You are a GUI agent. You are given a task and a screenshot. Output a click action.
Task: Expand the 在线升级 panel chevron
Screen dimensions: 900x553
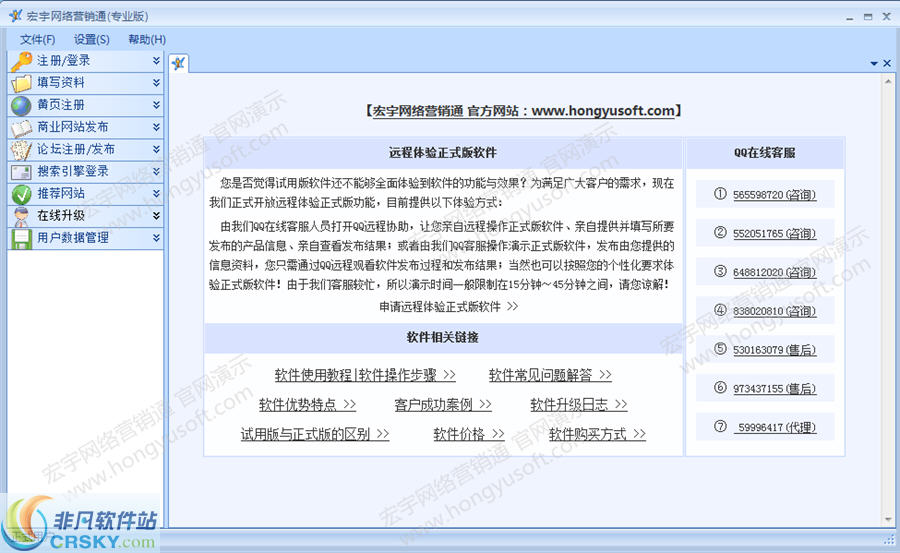[x=156, y=216]
